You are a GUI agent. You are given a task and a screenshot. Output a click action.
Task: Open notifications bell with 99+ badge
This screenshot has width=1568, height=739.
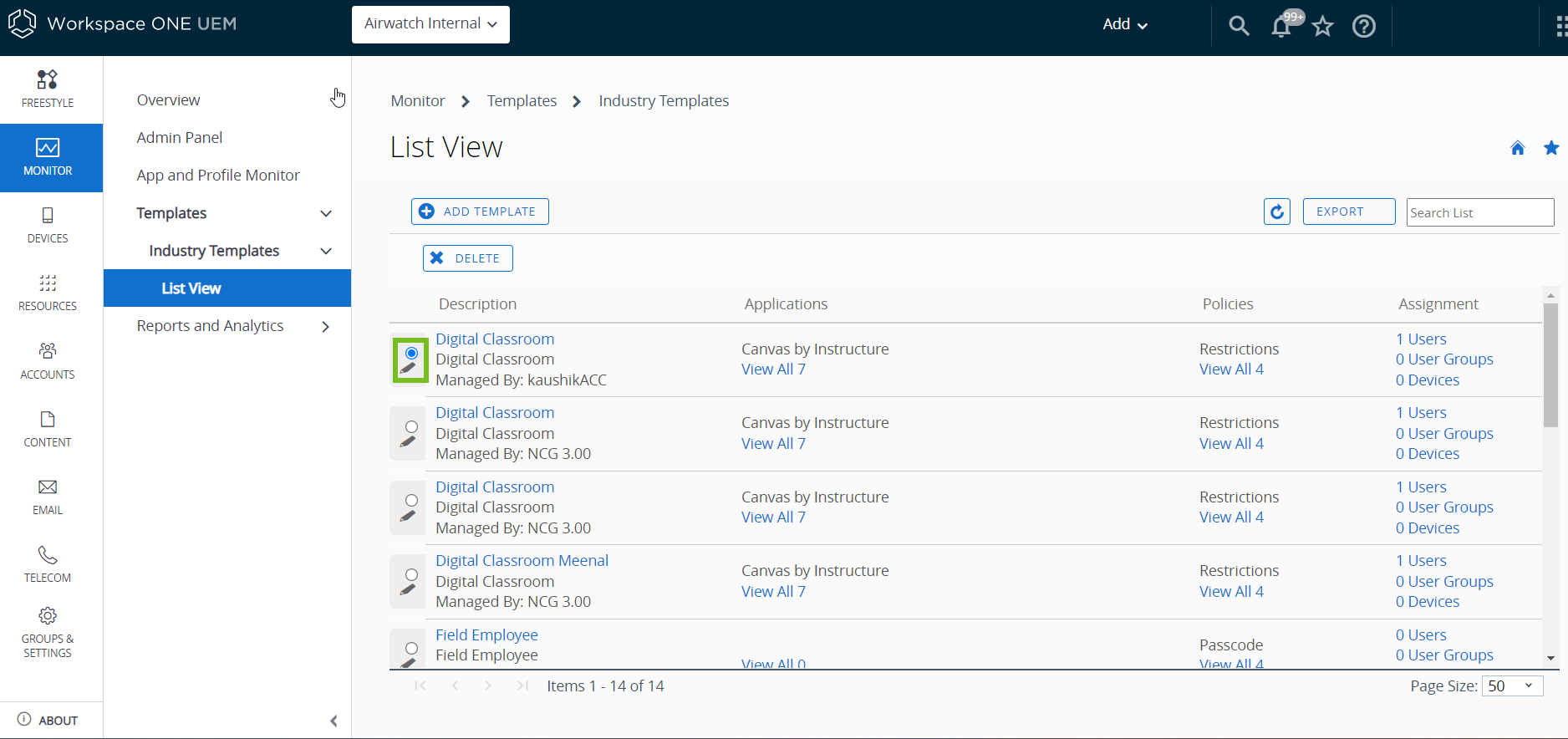click(x=1283, y=25)
